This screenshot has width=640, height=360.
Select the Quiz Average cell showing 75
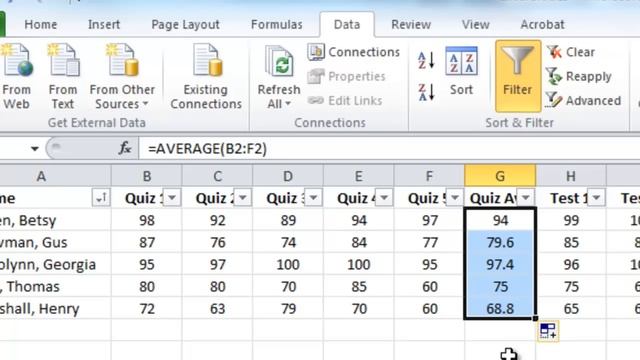[500, 287]
